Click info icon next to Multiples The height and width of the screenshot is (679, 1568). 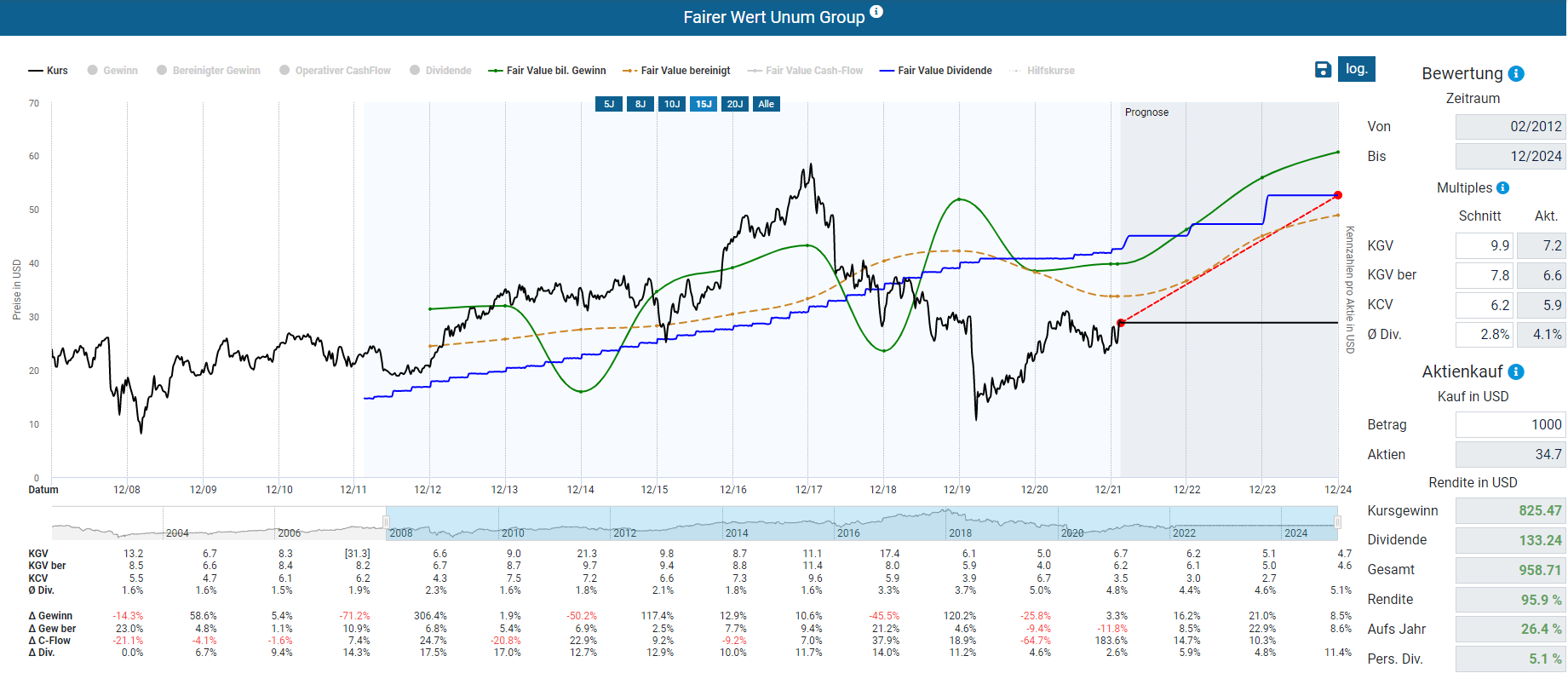[x=1503, y=187]
